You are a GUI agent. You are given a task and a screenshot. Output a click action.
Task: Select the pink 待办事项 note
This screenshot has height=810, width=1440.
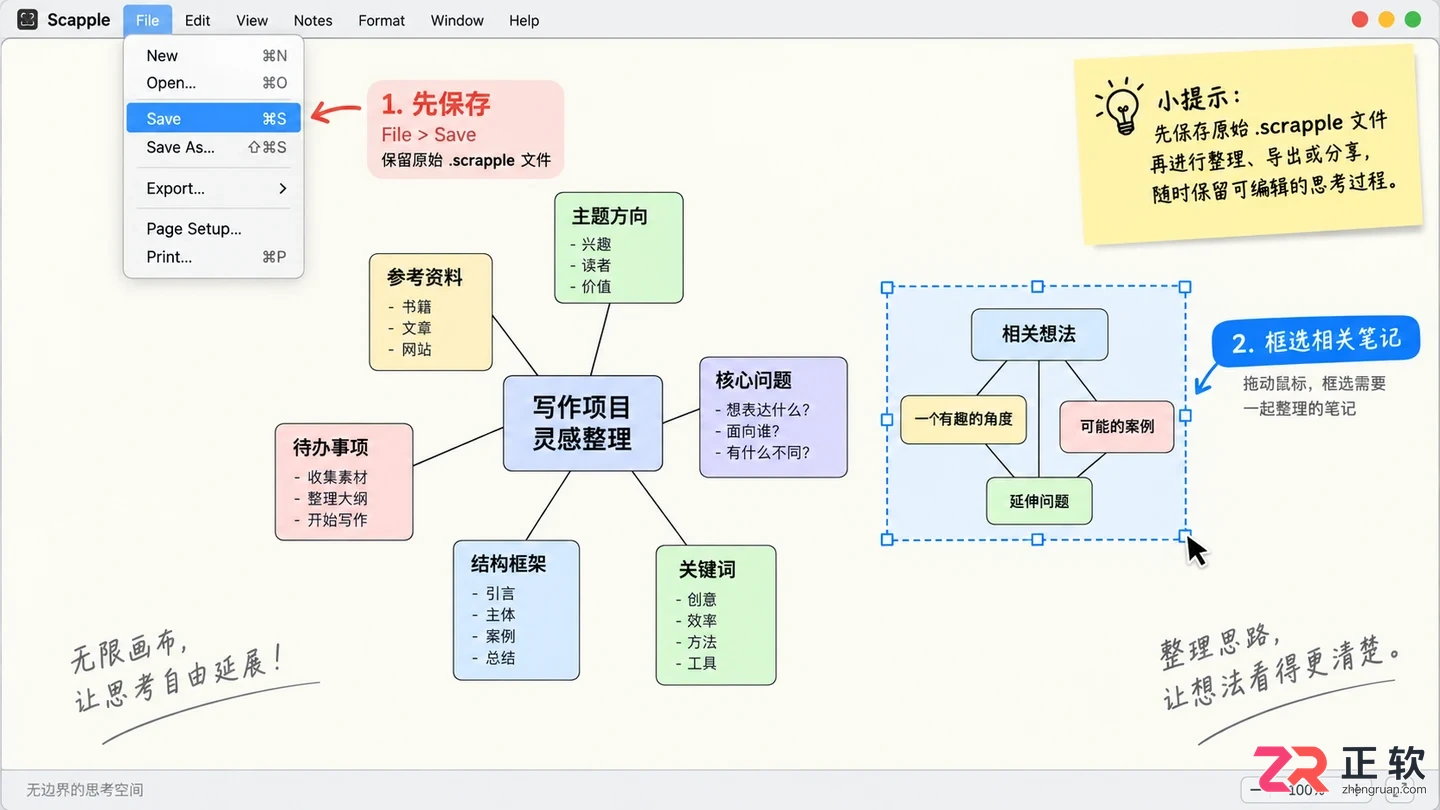(344, 482)
